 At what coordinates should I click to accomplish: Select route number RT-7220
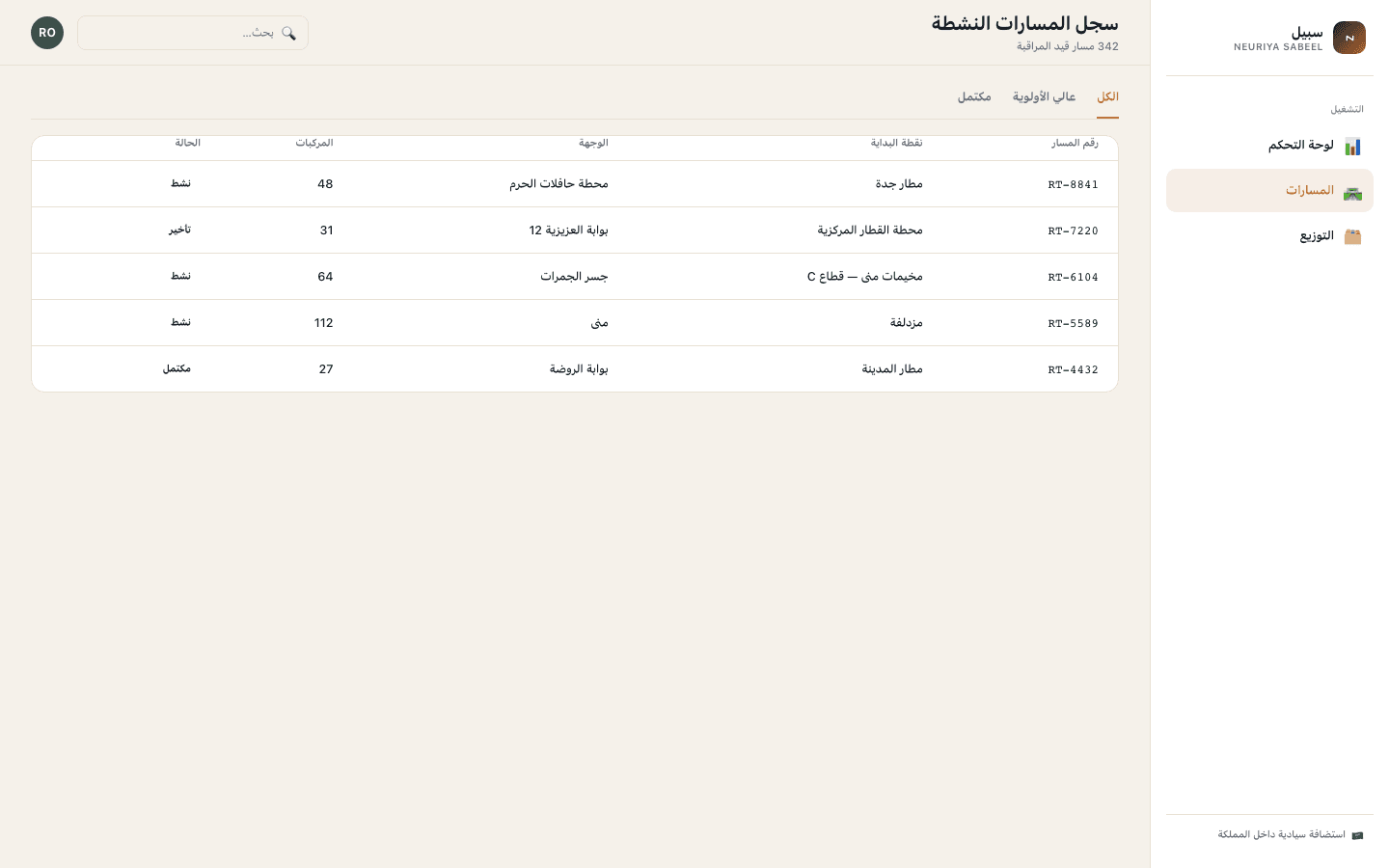(x=1074, y=231)
